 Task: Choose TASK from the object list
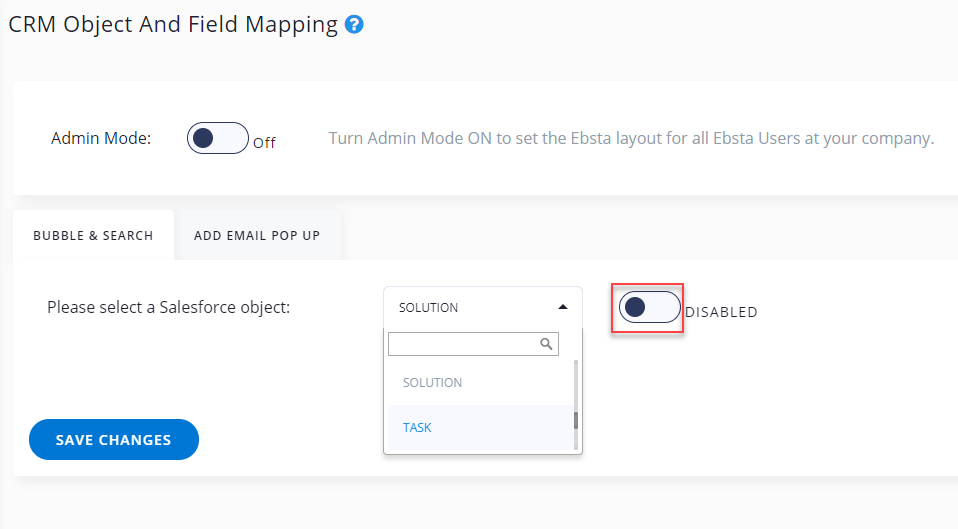[x=417, y=428]
